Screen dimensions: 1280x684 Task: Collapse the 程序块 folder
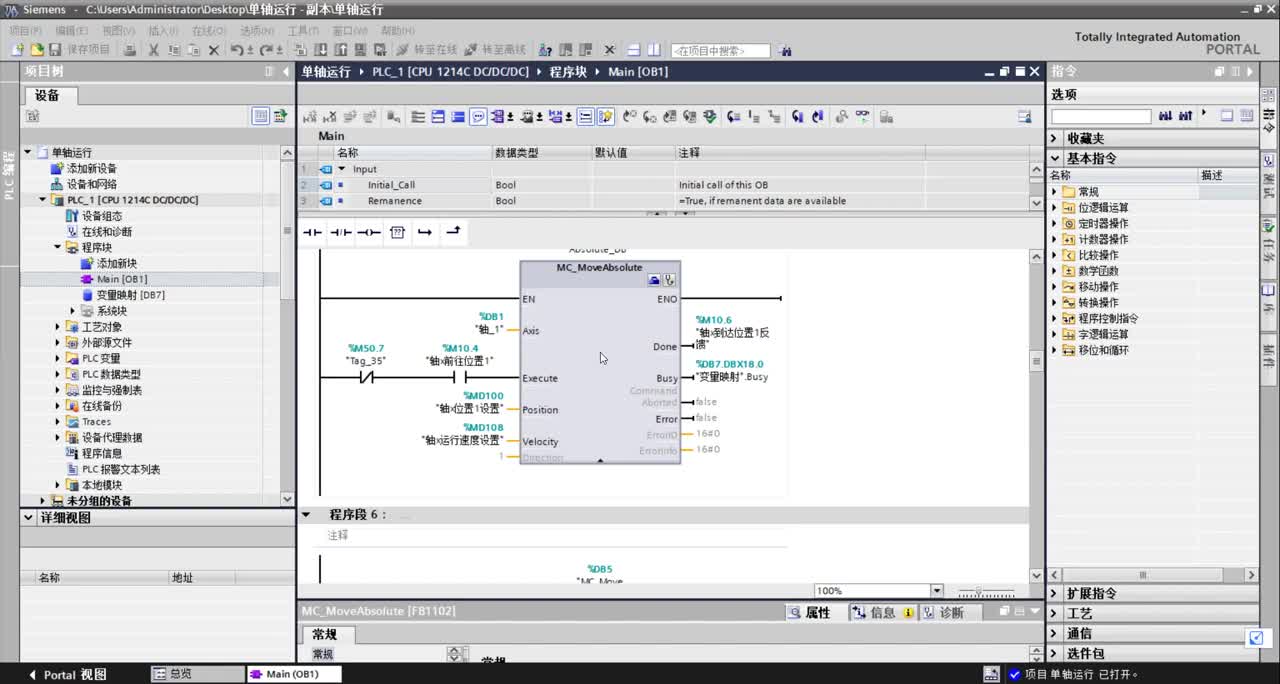tap(58, 247)
